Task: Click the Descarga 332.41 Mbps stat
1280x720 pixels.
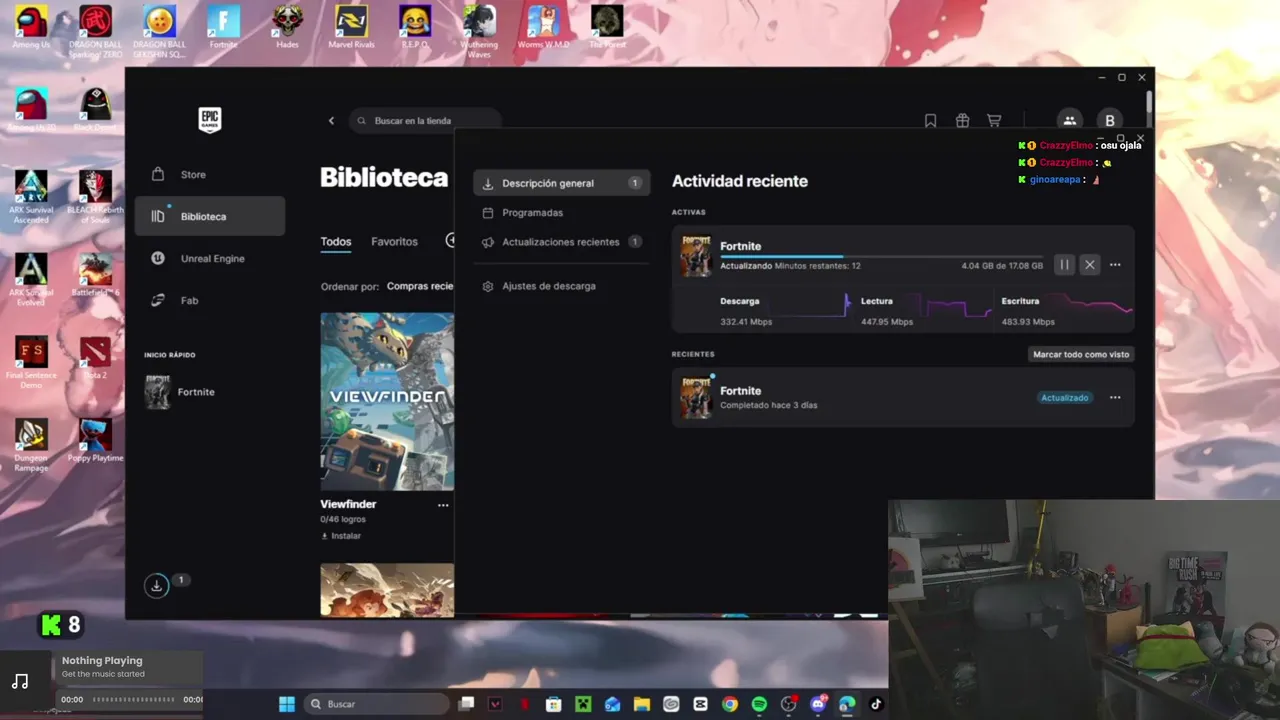Action: [745, 311]
